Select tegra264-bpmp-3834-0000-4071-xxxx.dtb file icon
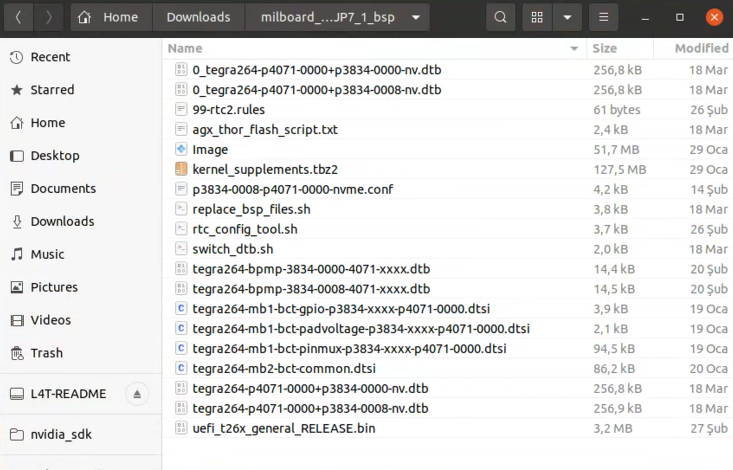 coord(181,269)
